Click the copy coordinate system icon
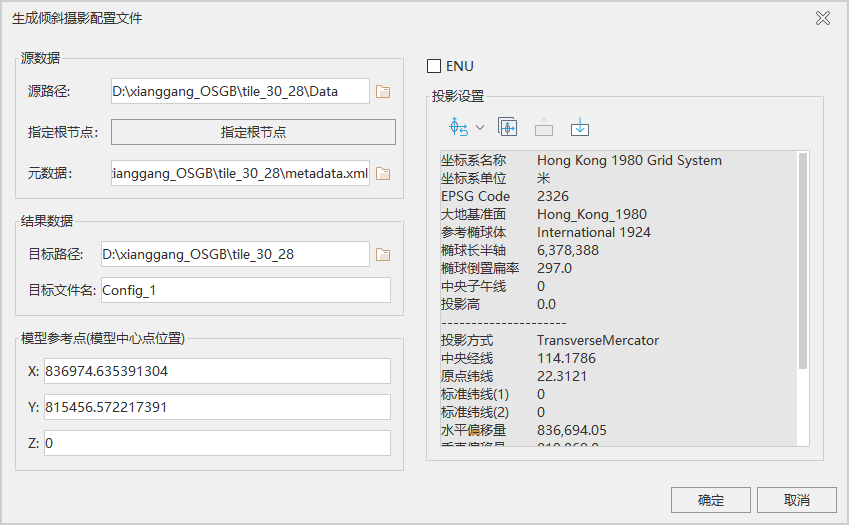The width and height of the screenshot is (849, 525). 507,127
